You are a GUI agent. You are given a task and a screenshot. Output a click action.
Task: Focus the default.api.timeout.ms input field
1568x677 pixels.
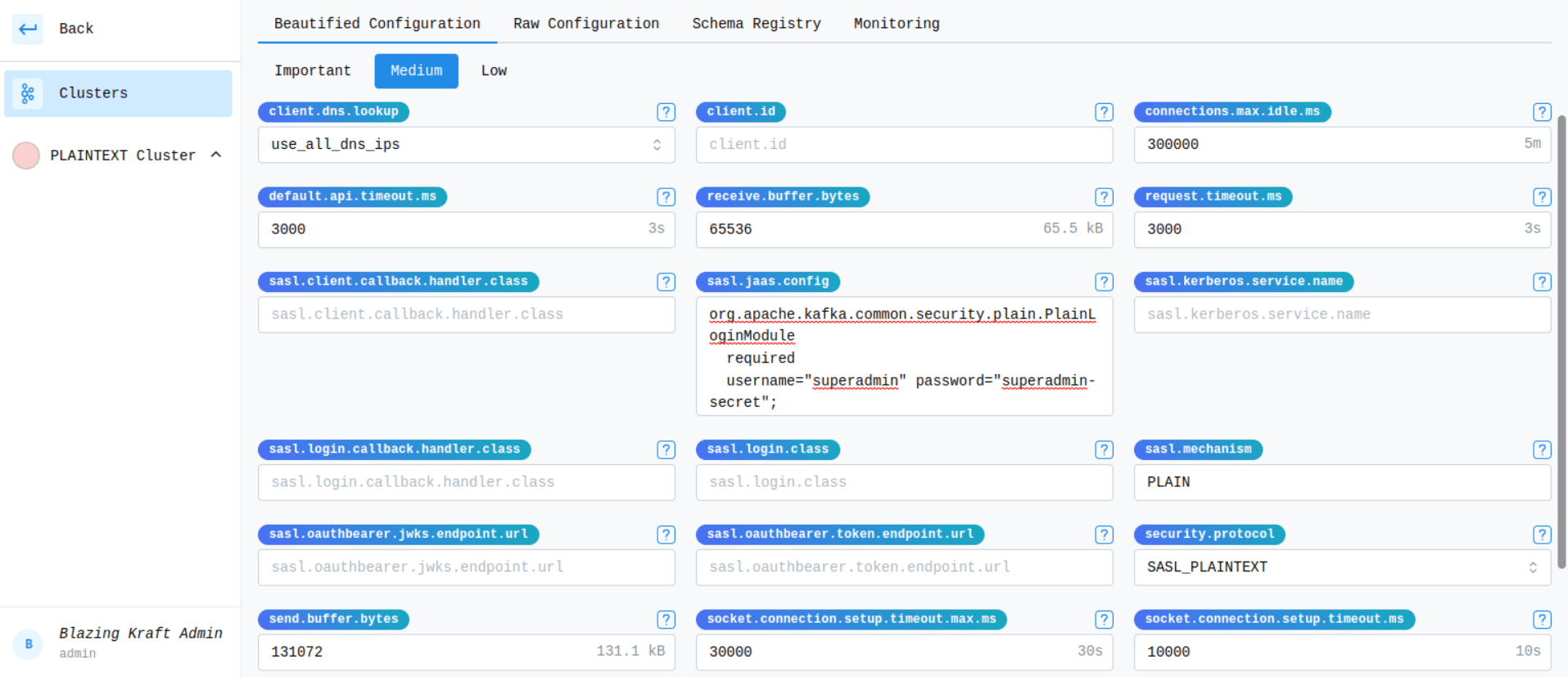466,230
